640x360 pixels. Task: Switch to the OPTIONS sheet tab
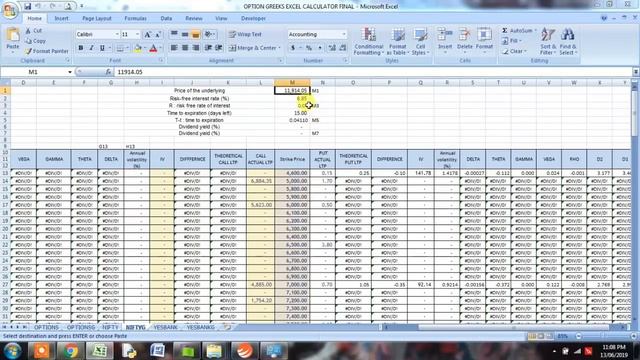(46, 327)
